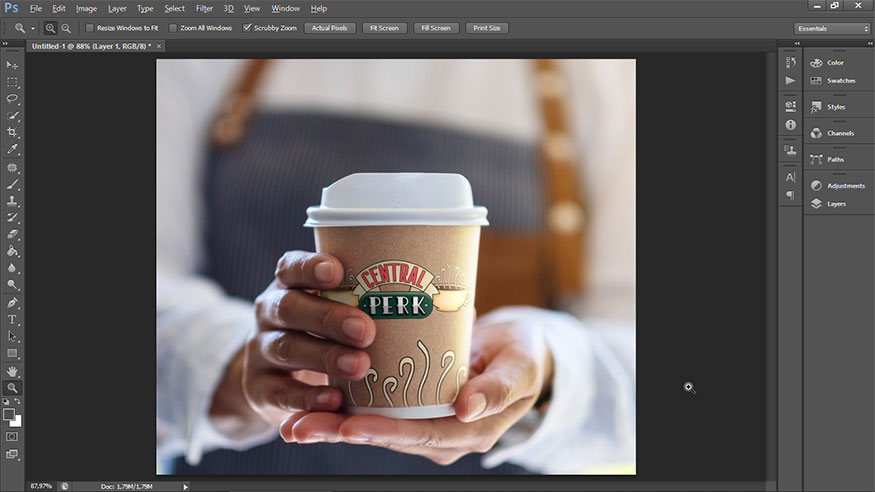The width and height of the screenshot is (875, 492).
Task: Toggle Quick Mask mode
Action: click(x=12, y=437)
